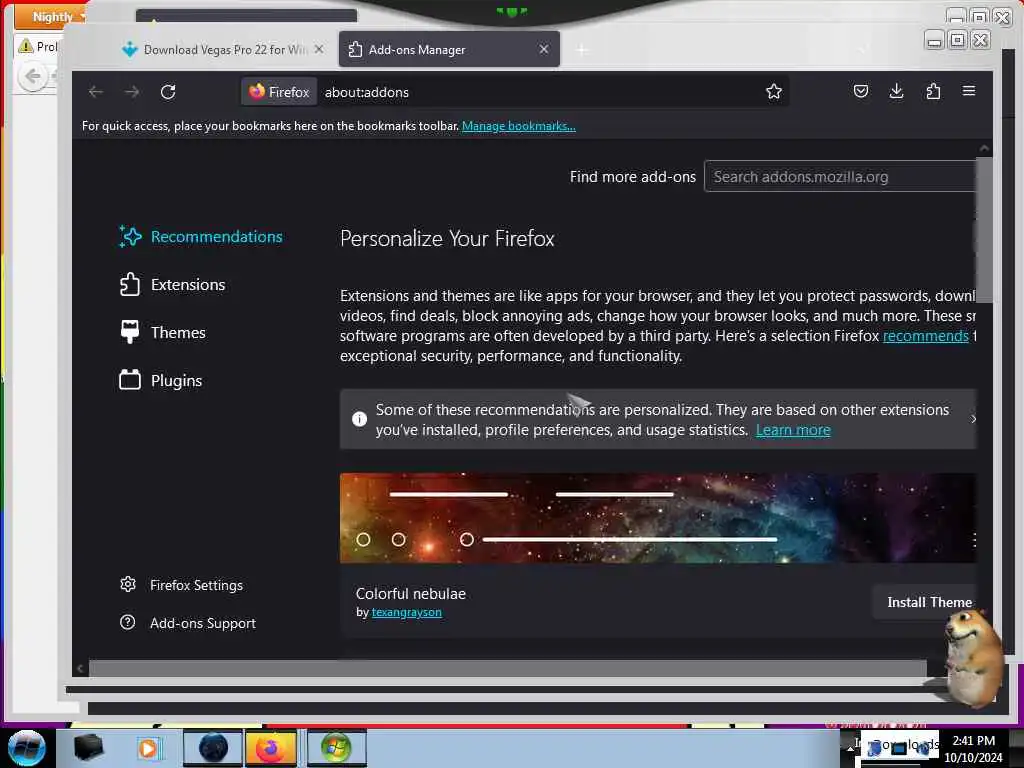
Task: Click the dark globe taskbar button
Action: (x=213, y=748)
